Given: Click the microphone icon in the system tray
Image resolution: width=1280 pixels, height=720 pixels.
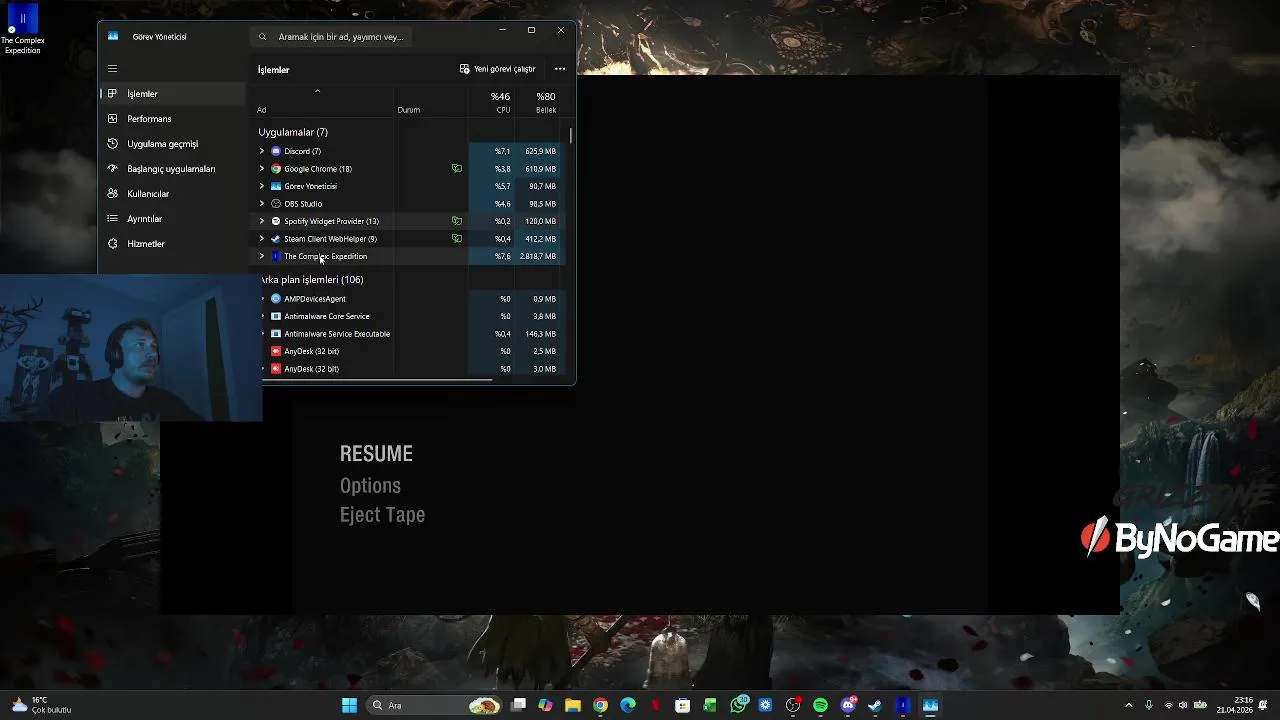Looking at the screenshot, I should tap(1149, 705).
